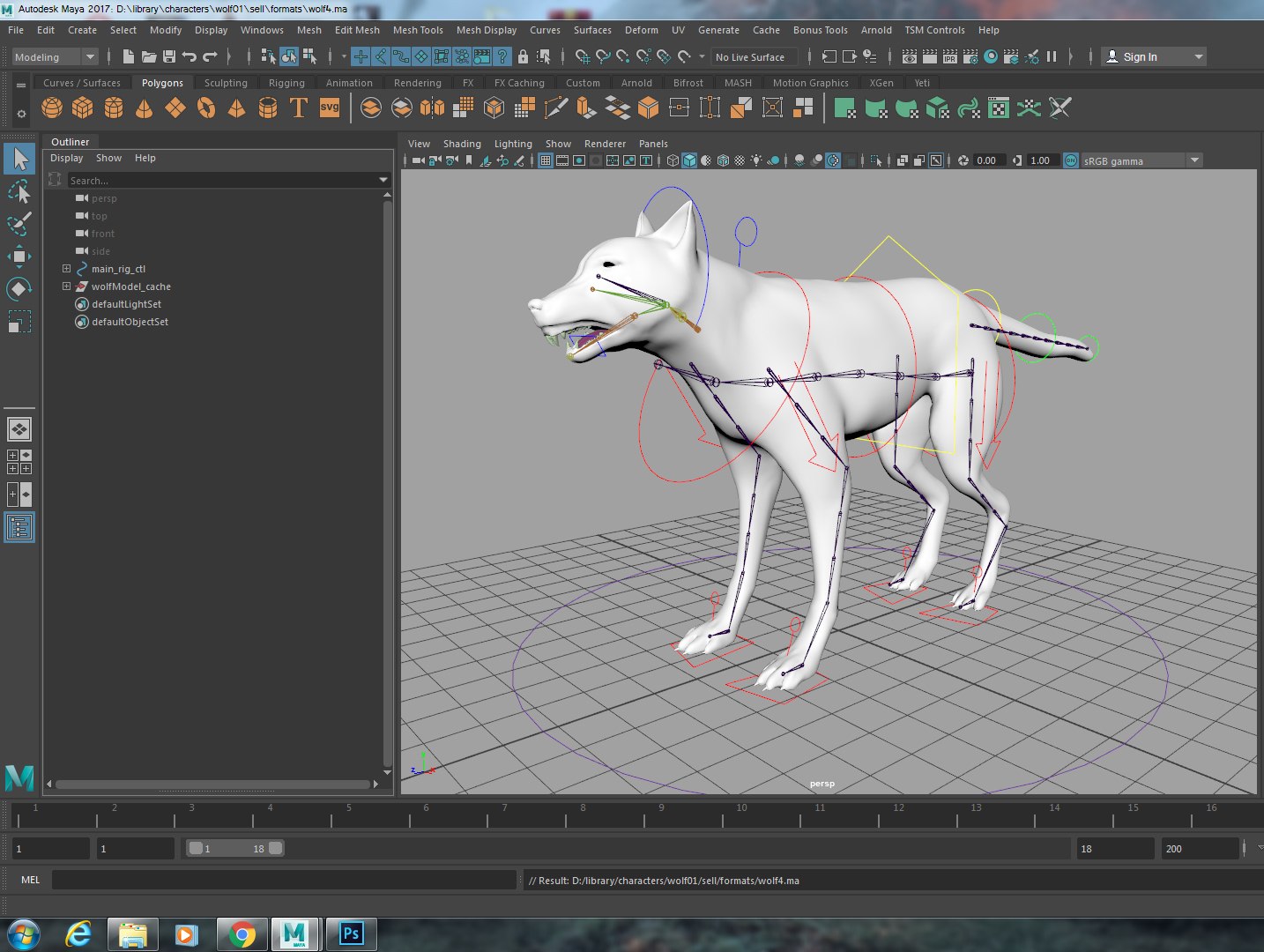The height and width of the screenshot is (952, 1264).
Task: Open the Outliner search filter dropdown arrow
Action: (383, 180)
